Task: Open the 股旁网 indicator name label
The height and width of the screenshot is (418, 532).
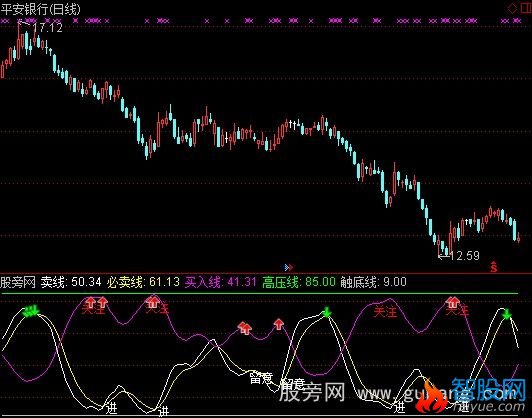Action: point(18,282)
